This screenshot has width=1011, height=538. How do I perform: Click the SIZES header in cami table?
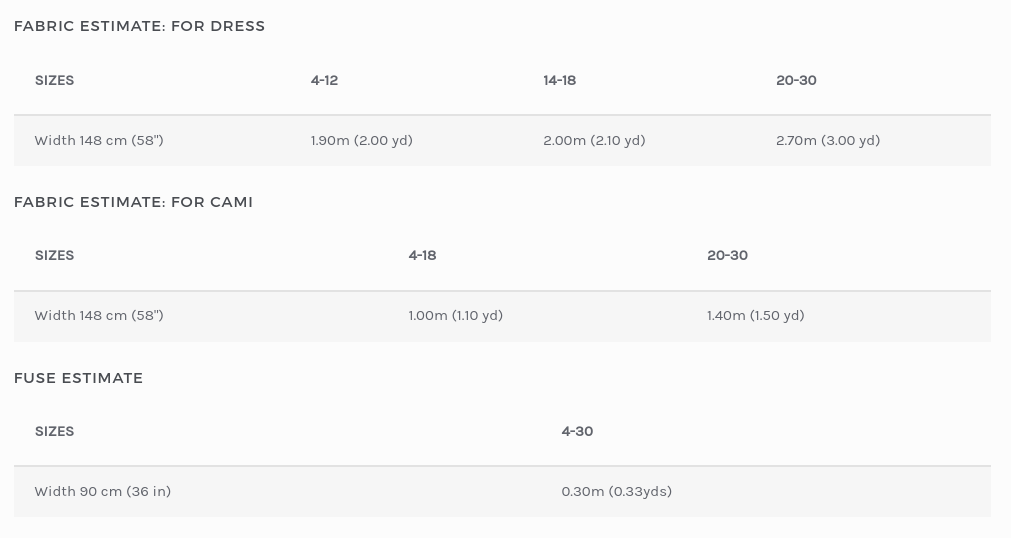[x=54, y=255]
